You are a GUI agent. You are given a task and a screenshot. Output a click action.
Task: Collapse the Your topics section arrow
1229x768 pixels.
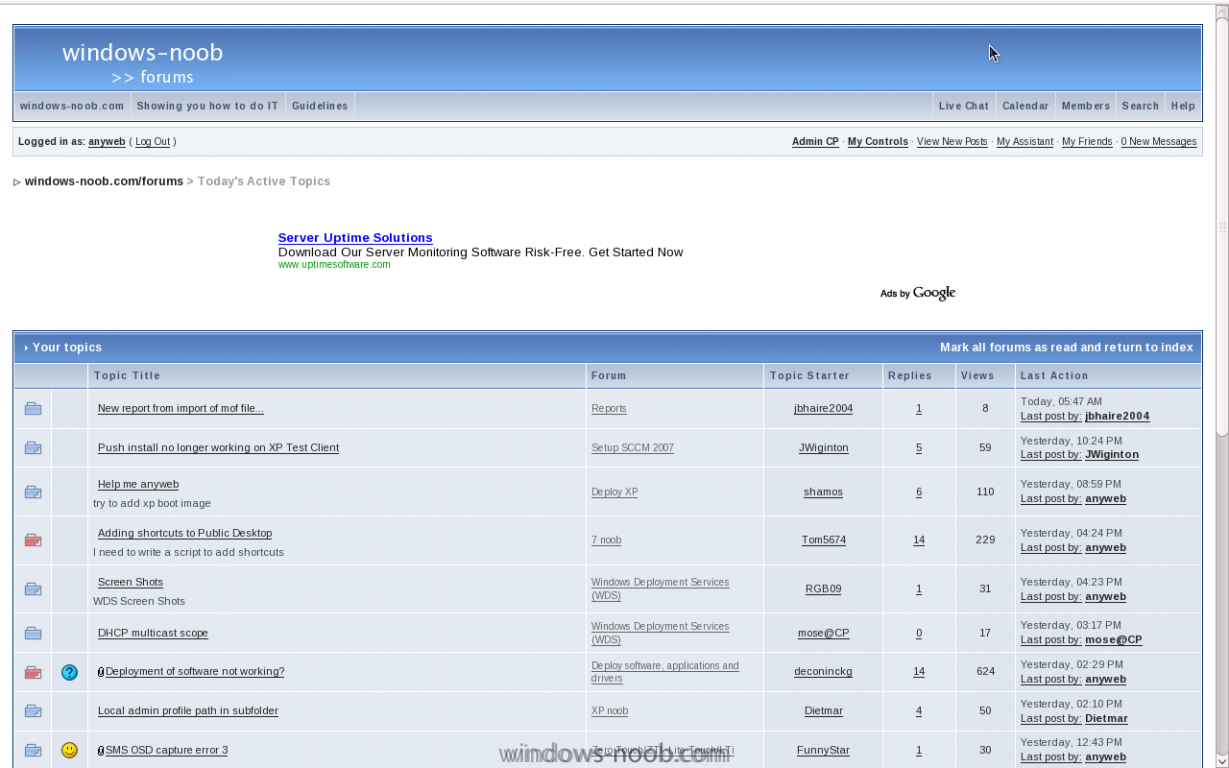click(26, 348)
